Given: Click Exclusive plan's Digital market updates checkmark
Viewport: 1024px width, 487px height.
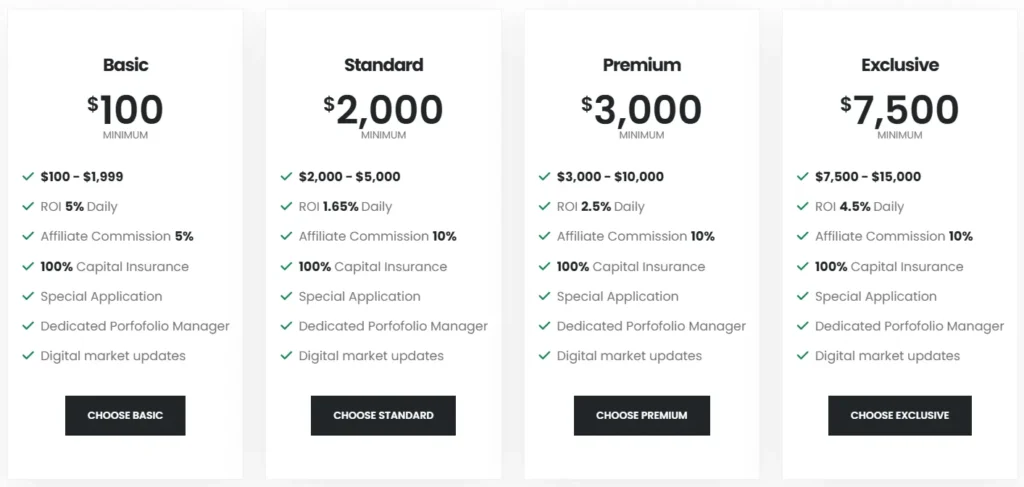Looking at the screenshot, I should pyautogui.click(x=802, y=356).
